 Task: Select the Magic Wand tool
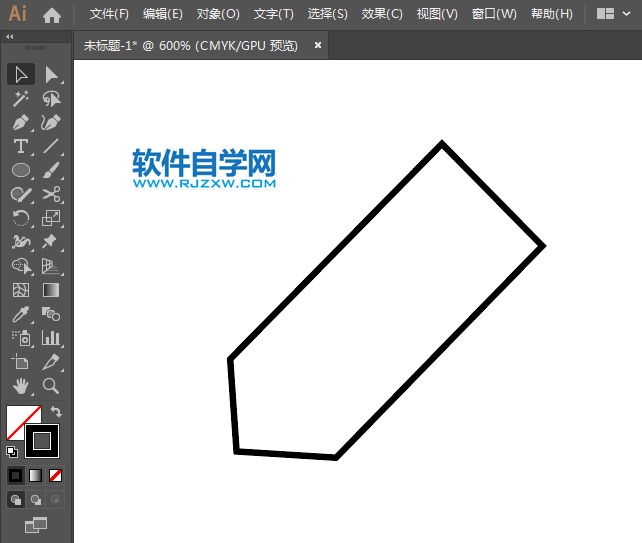pos(20,98)
